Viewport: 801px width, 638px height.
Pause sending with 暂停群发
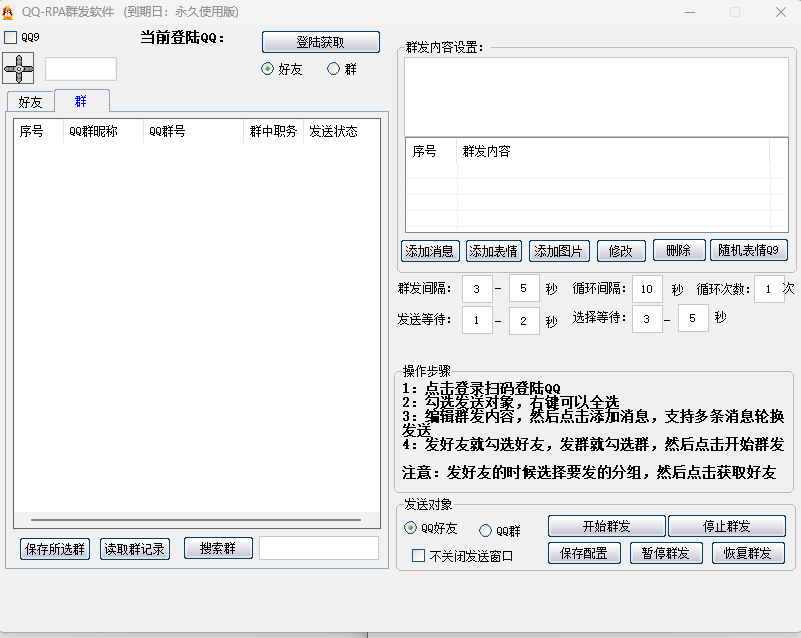[x=665, y=552]
